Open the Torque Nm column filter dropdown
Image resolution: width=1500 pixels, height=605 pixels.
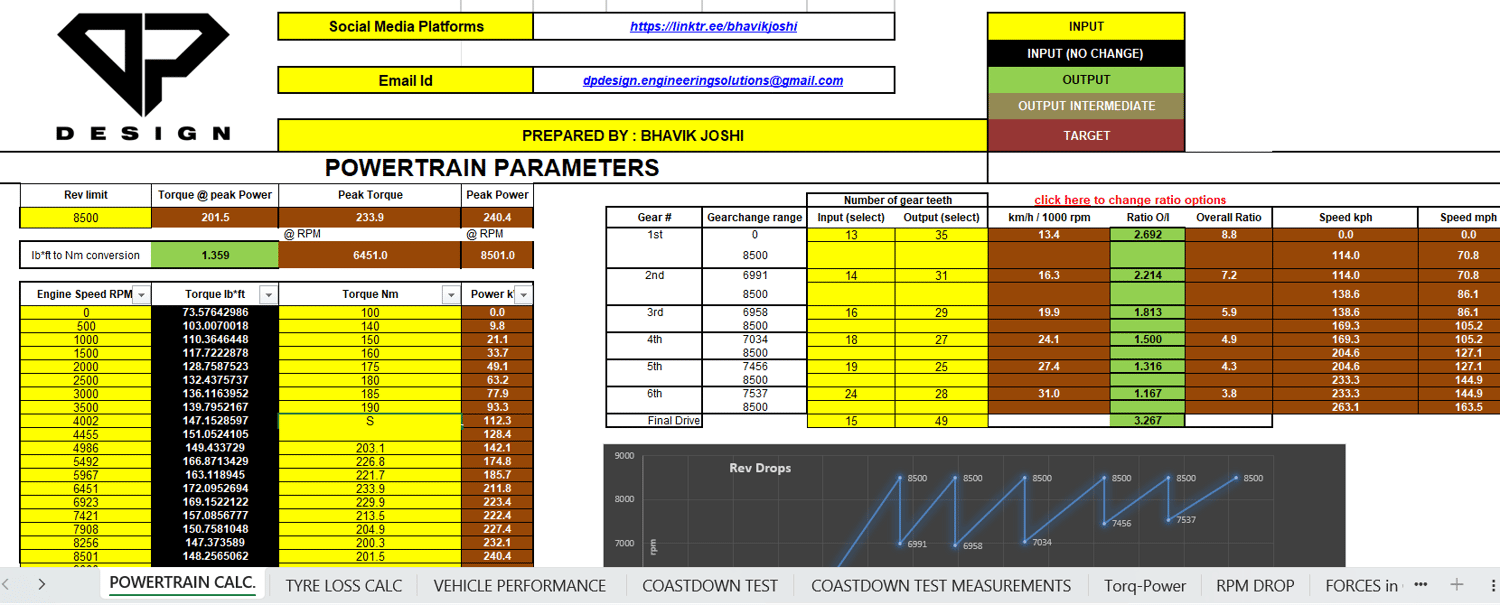[x=450, y=294]
